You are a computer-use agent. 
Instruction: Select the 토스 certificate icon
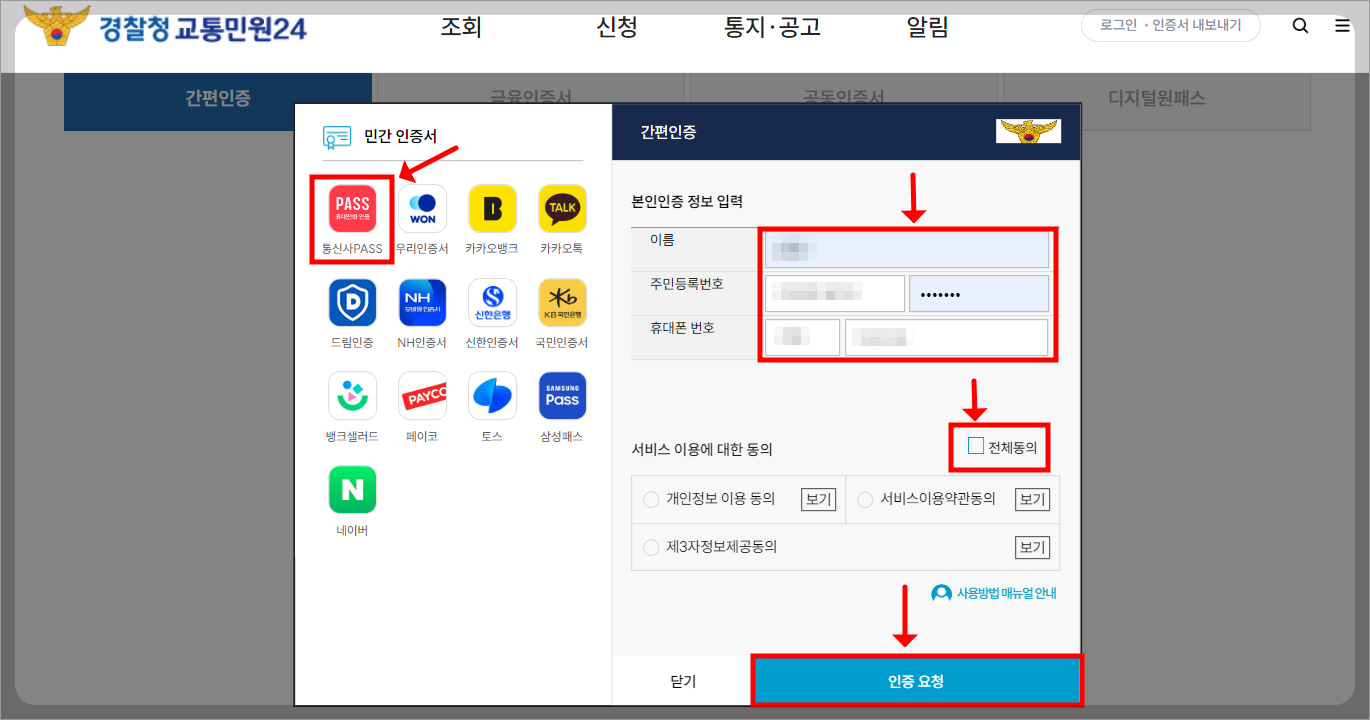[x=491, y=396]
